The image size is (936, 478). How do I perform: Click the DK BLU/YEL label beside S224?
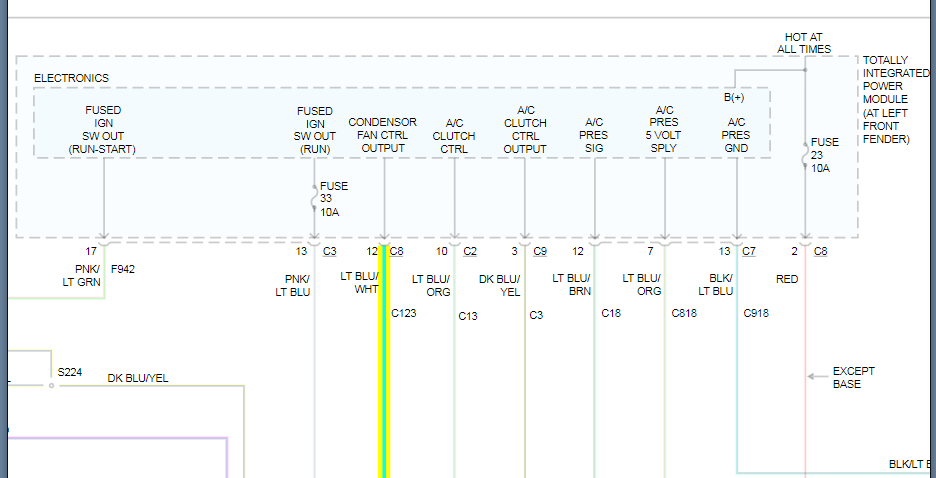(x=138, y=378)
